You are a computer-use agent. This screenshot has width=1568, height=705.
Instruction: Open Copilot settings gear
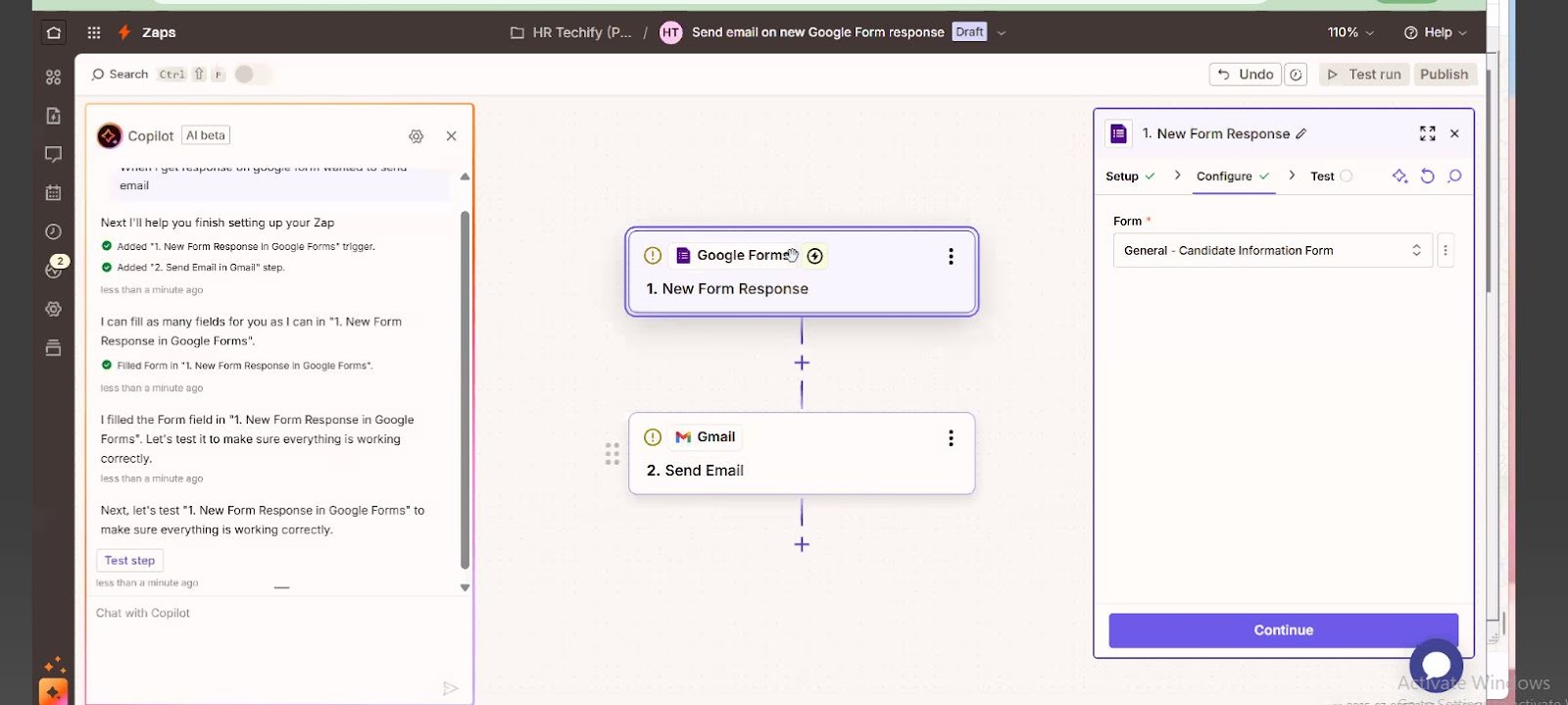(x=416, y=136)
